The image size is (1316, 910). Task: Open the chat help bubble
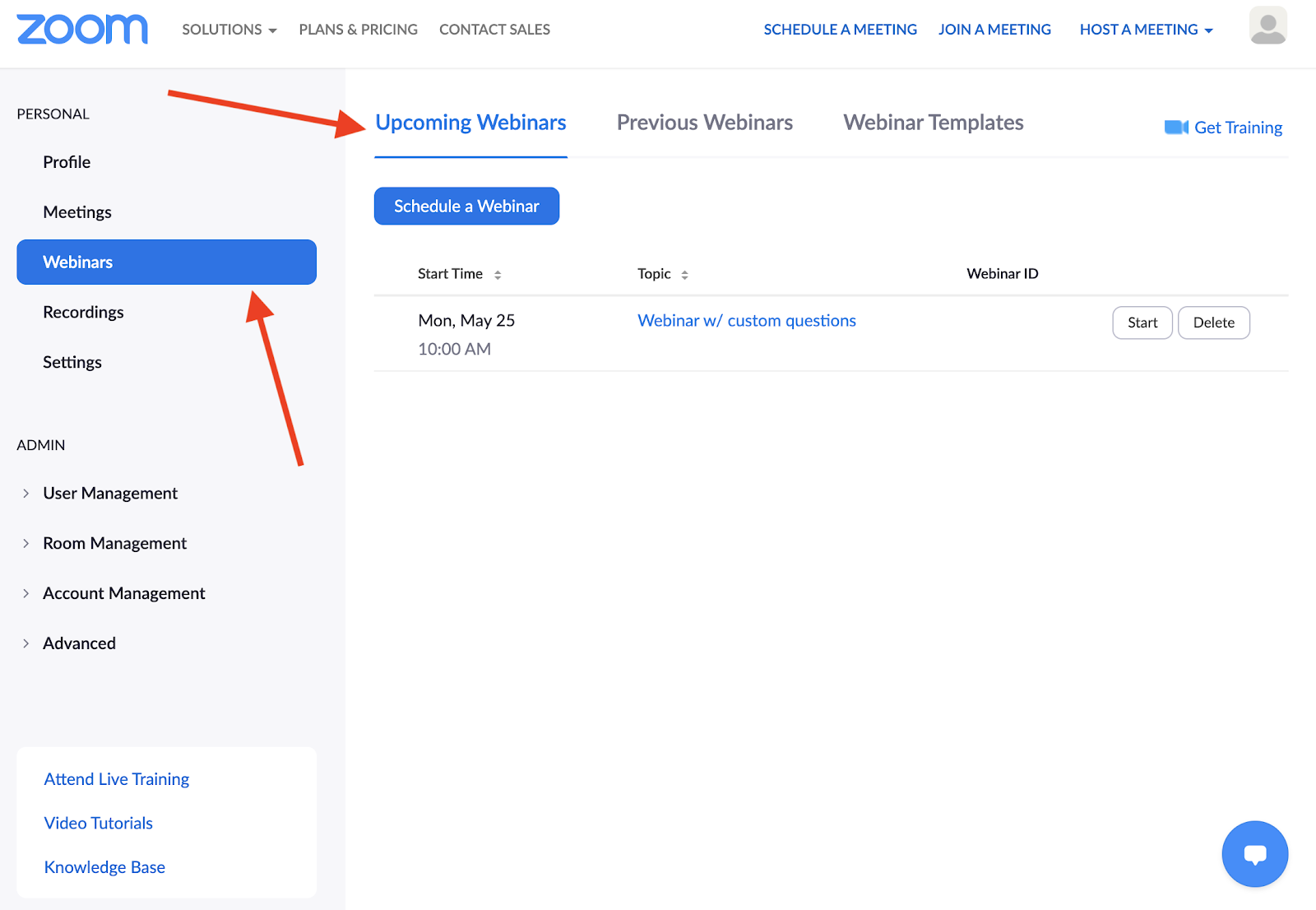[x=1254, y=854]
